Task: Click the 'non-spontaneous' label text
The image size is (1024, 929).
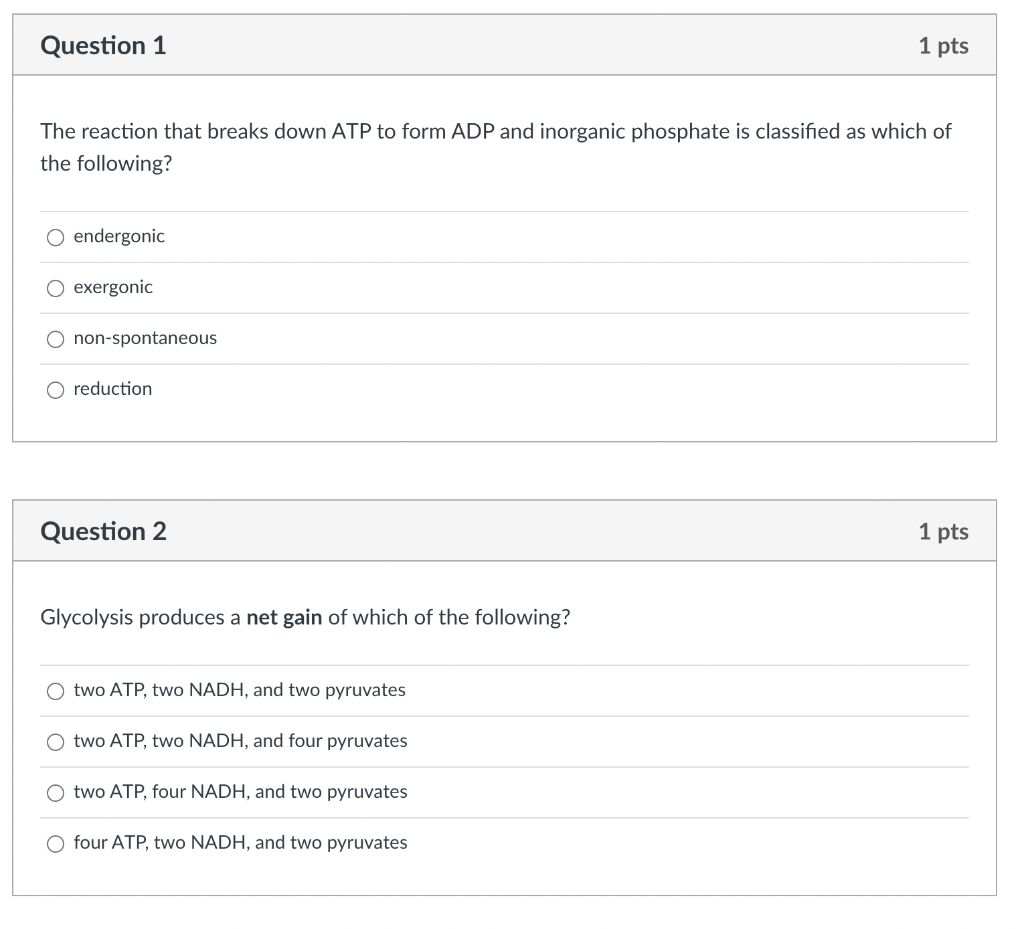Action: pyautogui.click(x=145, y=338)
